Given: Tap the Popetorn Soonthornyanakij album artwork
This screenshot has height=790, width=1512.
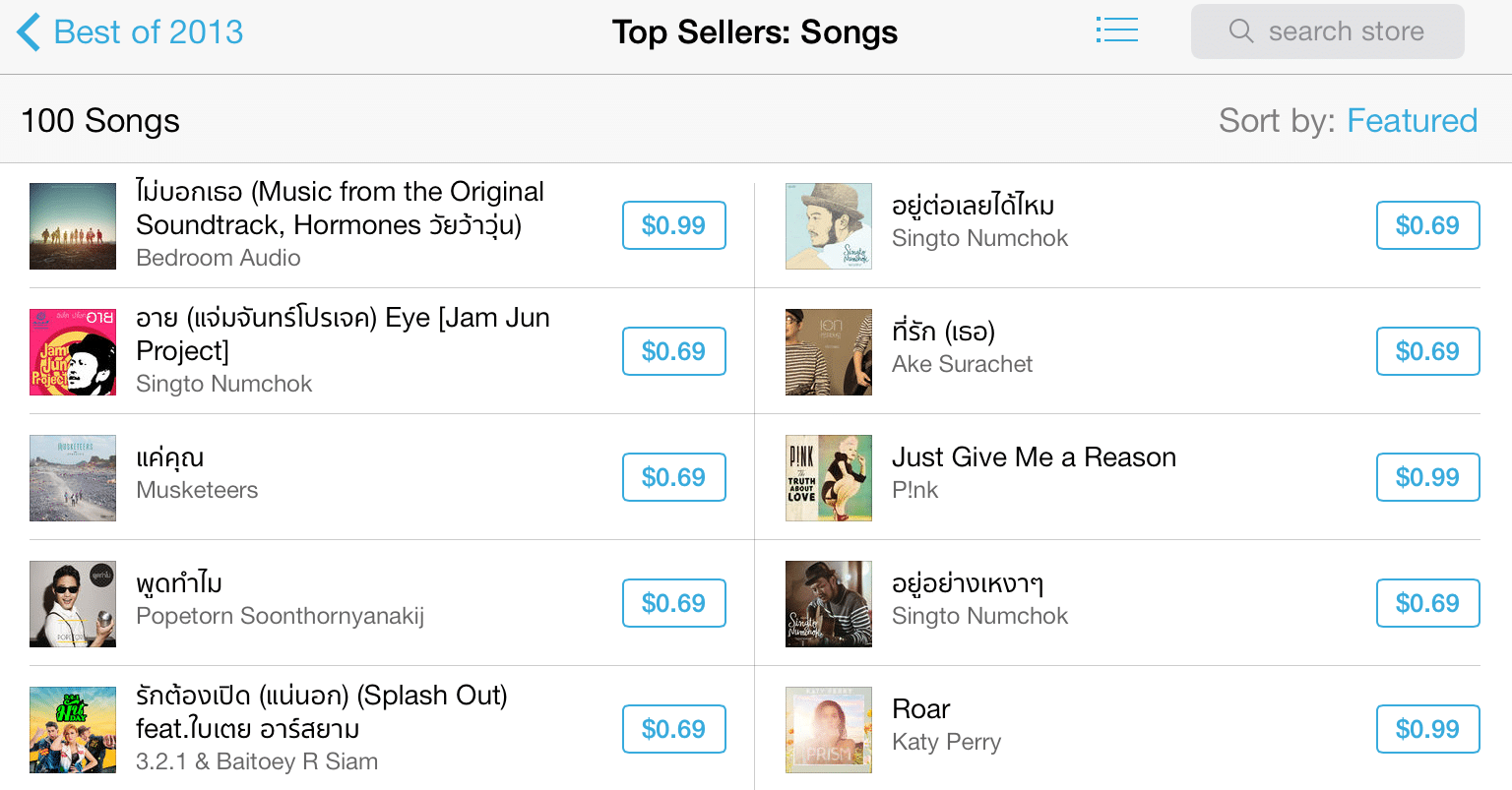Looking at the screenshot, I should click(x=73, y=604).
